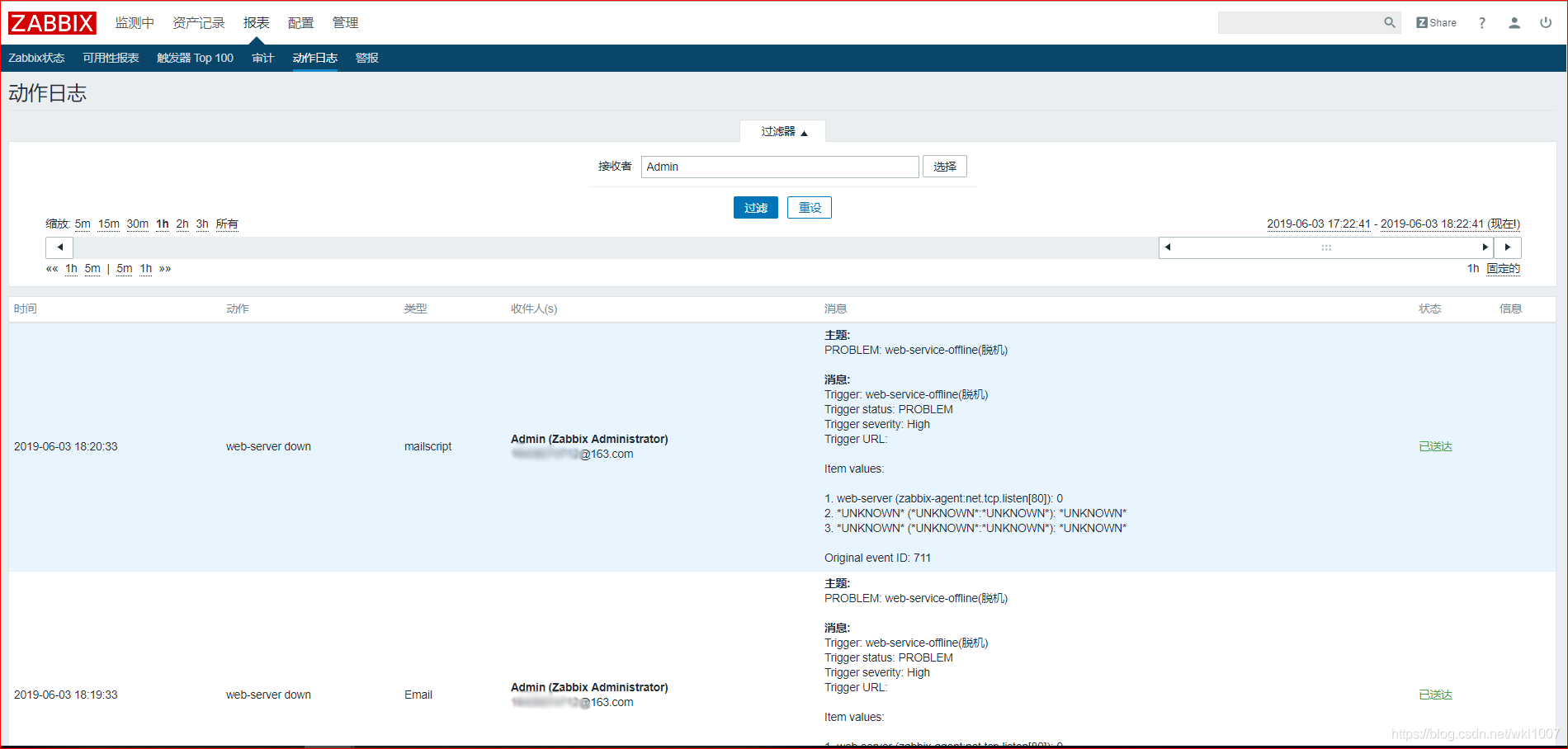Set zoom to 15m
This screenshot has width=1568, height=749.
pyautogui.click(x=109, y=224)
